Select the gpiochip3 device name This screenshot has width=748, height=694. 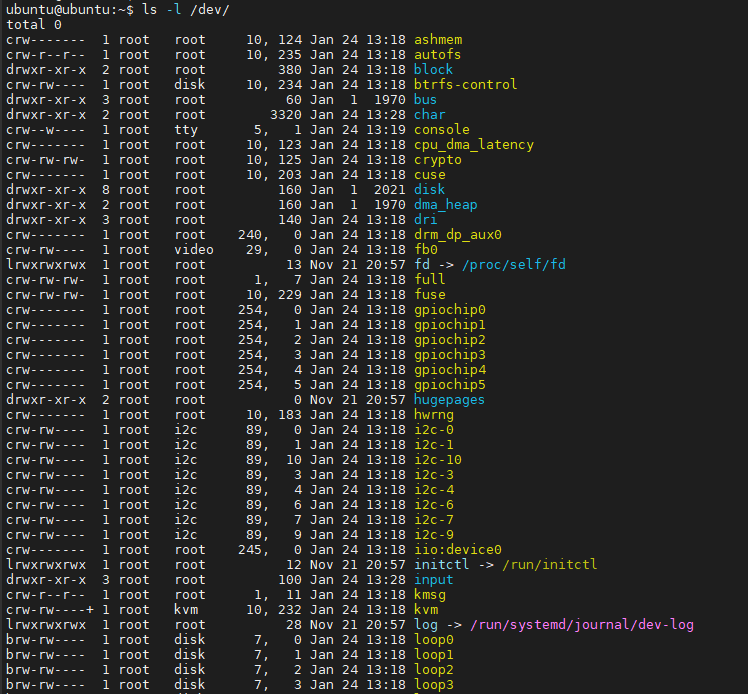pos(450,354)
